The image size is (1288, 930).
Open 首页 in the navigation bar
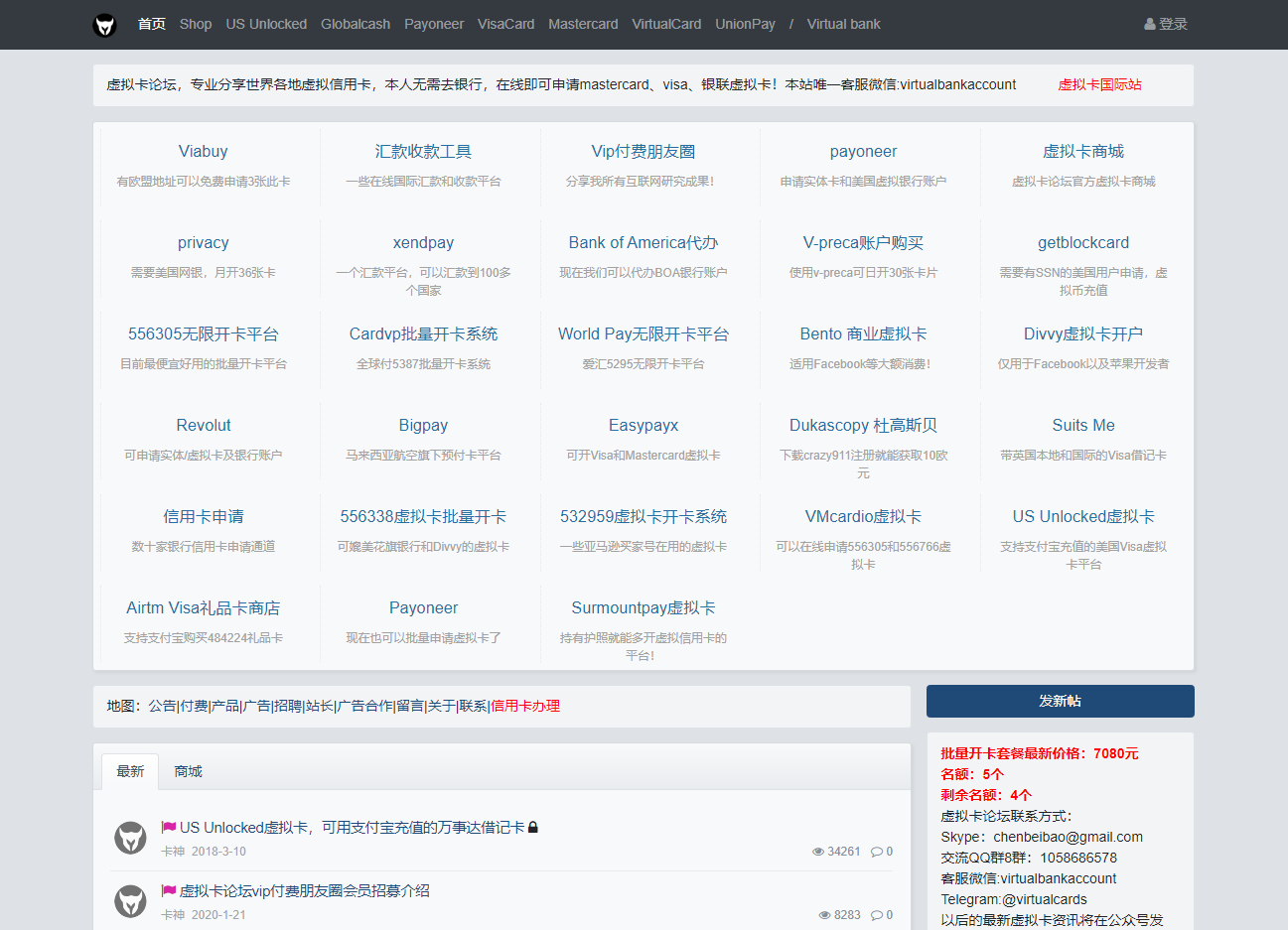[152, 24]
